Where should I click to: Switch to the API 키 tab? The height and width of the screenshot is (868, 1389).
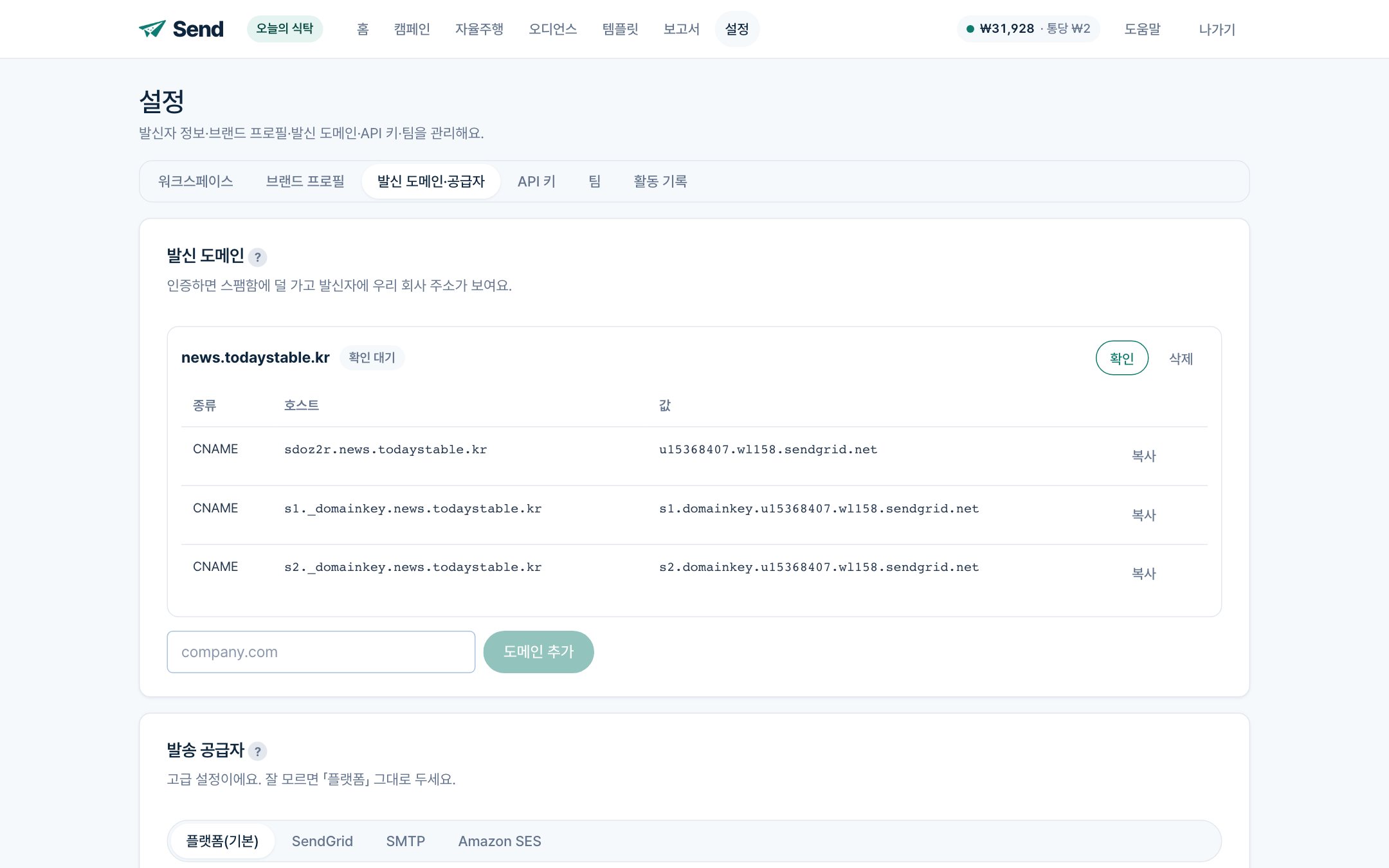point(536,181)
